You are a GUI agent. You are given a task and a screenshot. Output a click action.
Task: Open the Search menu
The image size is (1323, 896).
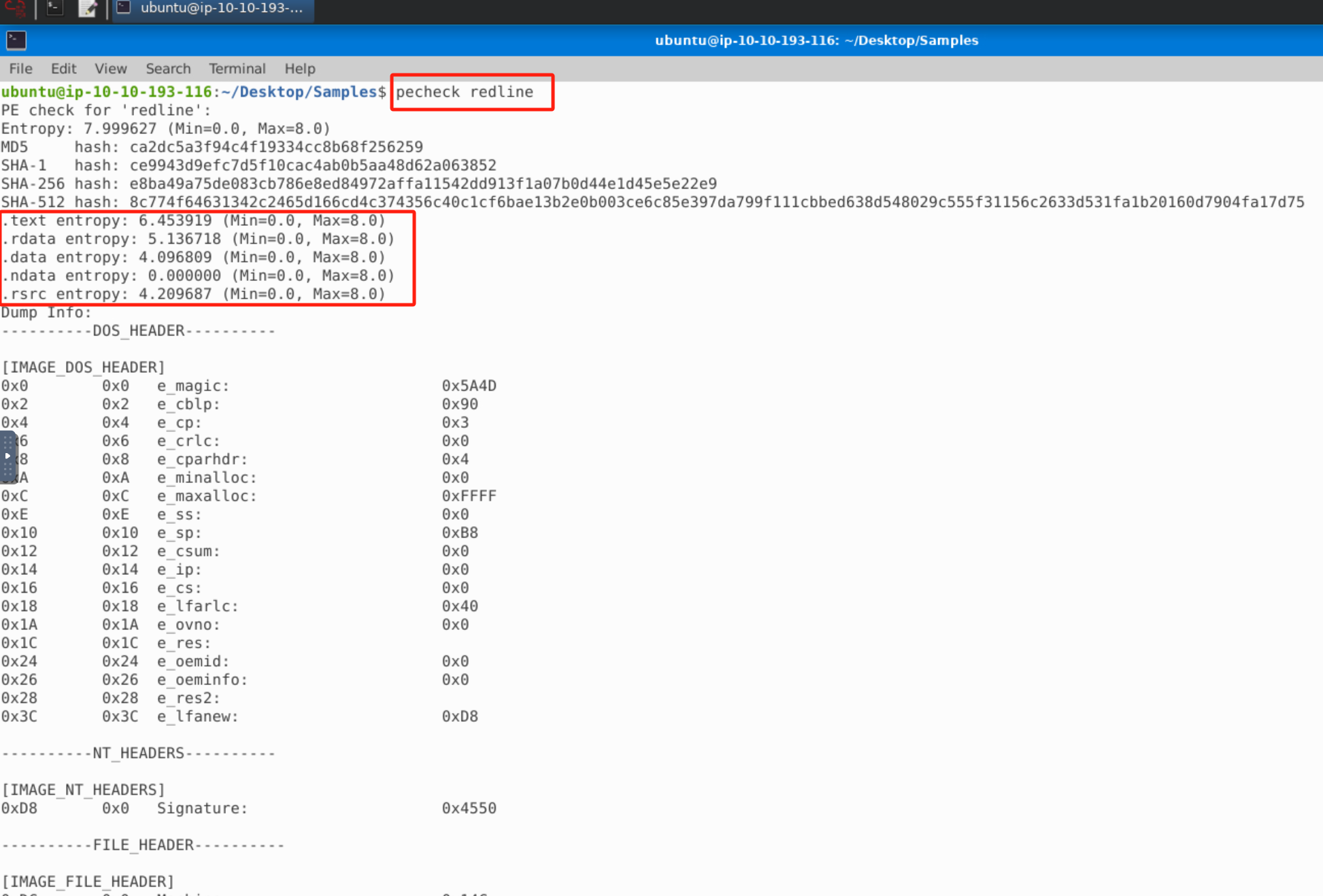(168, 69)
